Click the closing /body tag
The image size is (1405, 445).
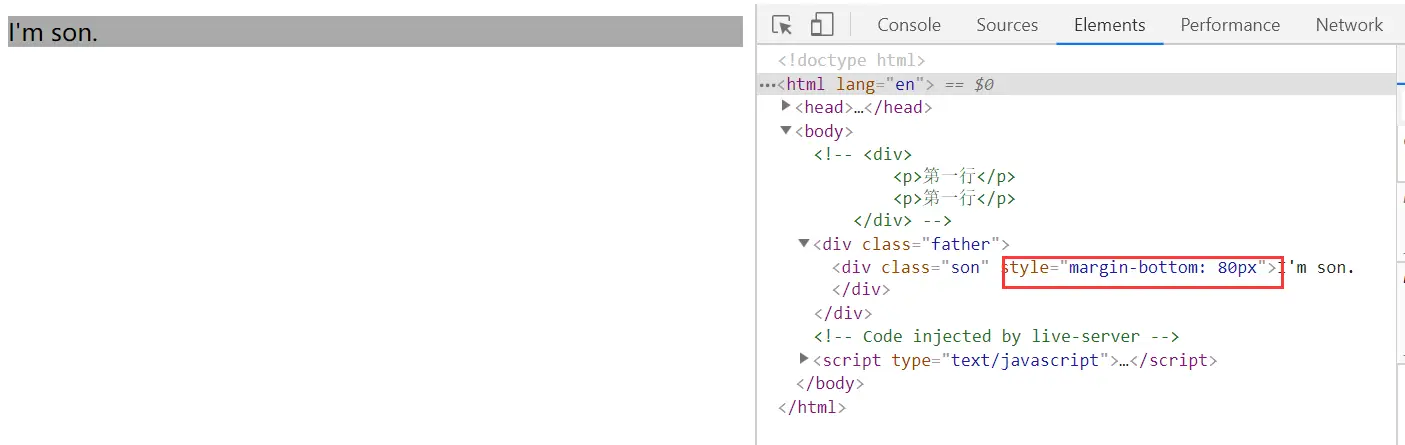click(830, 383)
